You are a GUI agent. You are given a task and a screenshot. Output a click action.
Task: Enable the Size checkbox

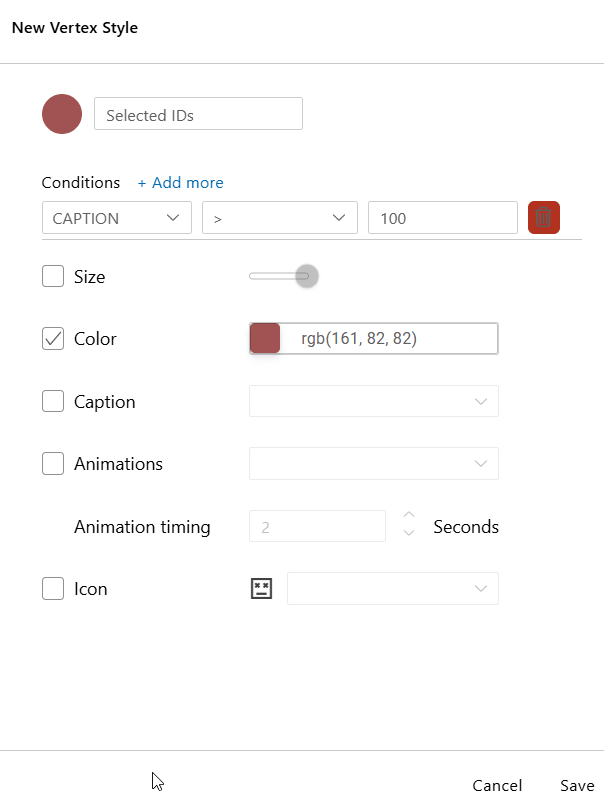point(53,276)
